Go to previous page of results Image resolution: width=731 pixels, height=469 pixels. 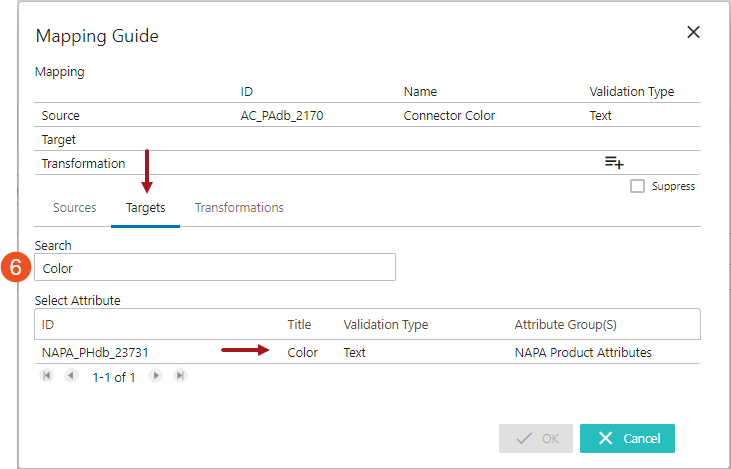pos(71,376)
